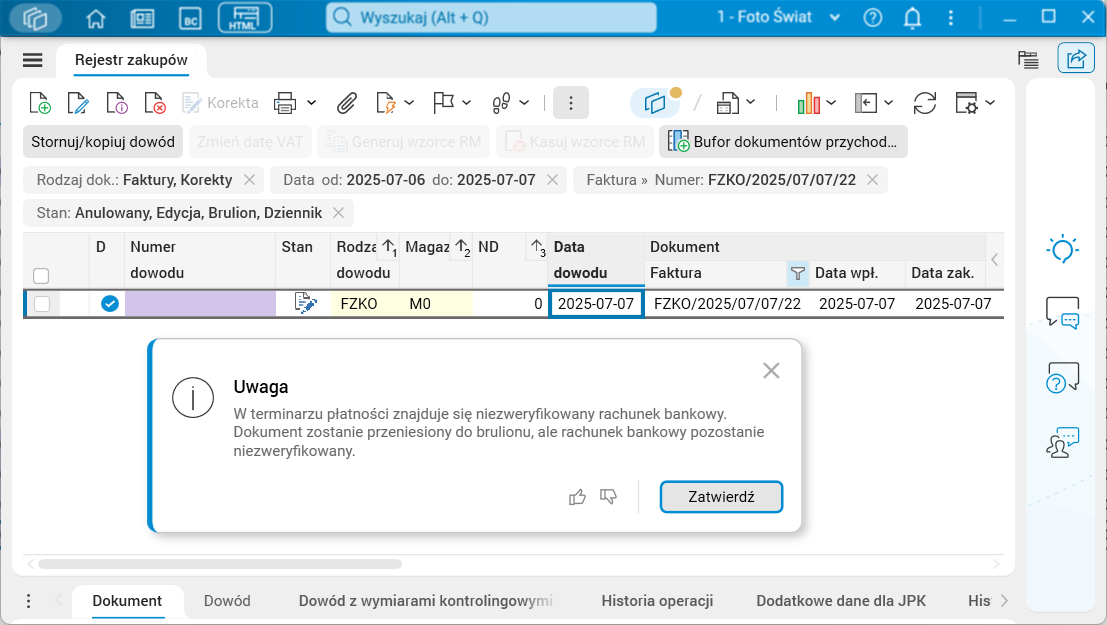
Task: Open the Historia operacji tab
Action: [x=657, y=601]
